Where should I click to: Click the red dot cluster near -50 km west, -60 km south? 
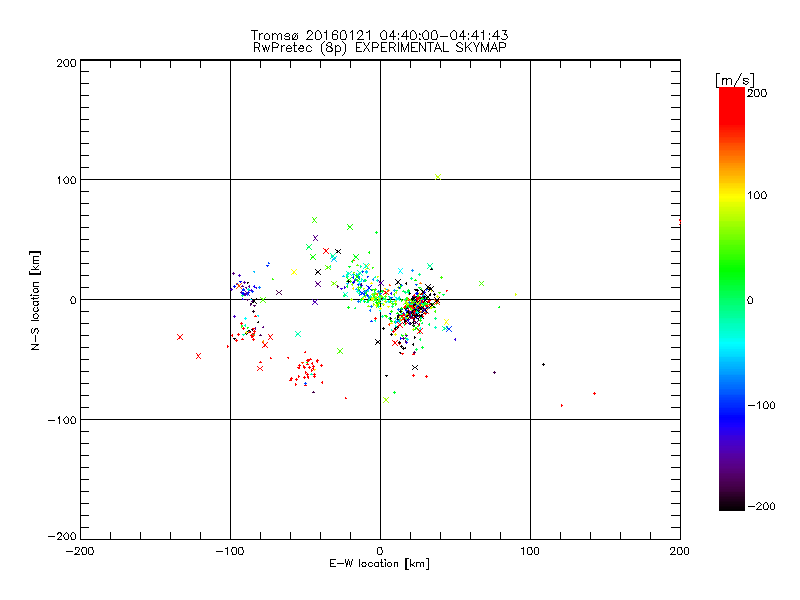click(306, 371)
